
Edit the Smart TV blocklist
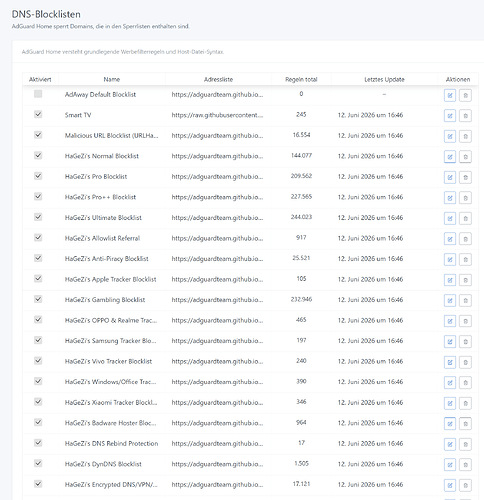(450, 116)
